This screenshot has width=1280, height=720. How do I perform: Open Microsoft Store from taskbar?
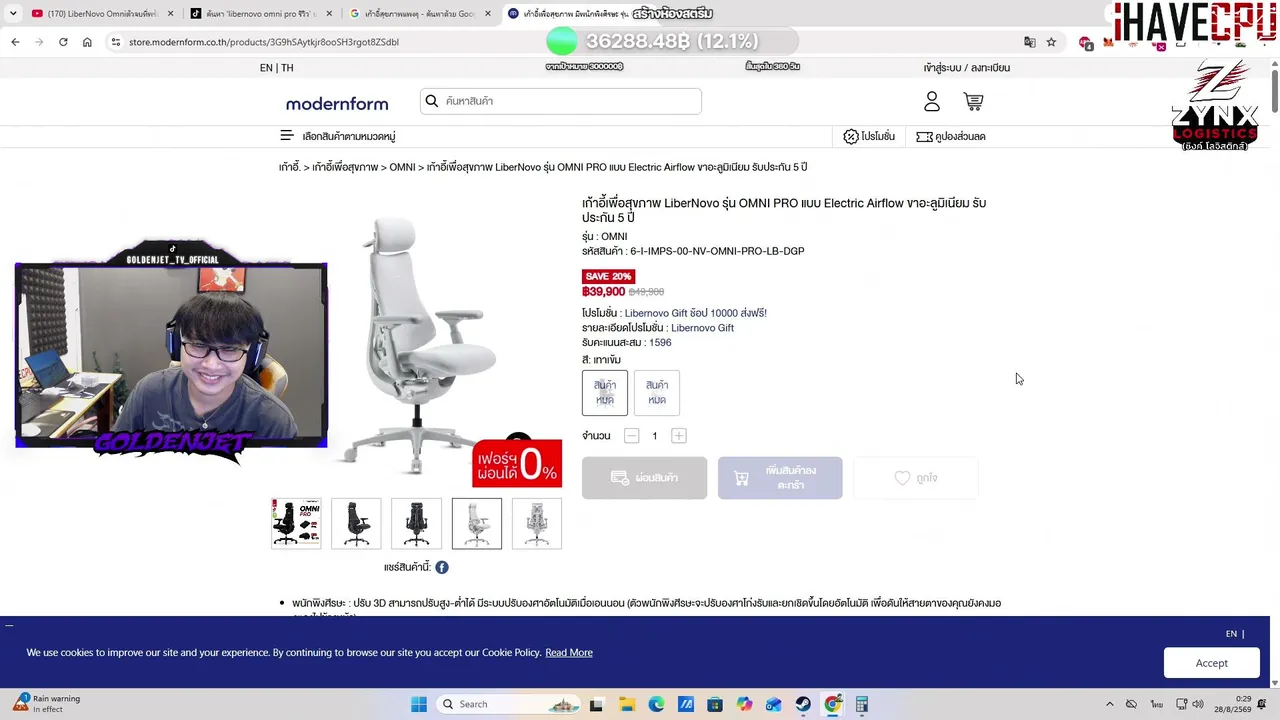click(x=715, y=704)
